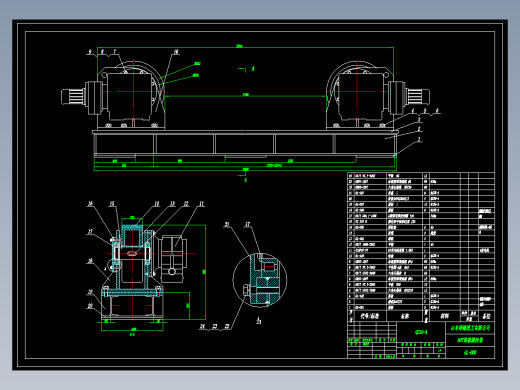Click the green drawing title below company name

click(470, 340)
